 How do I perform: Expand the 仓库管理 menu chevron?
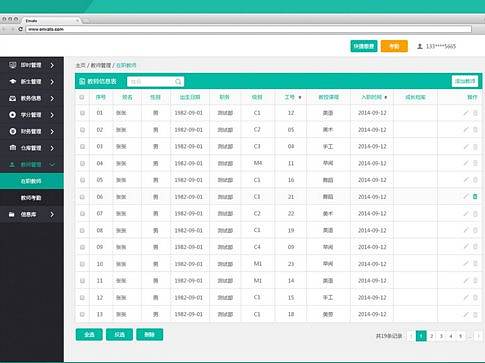52,148
